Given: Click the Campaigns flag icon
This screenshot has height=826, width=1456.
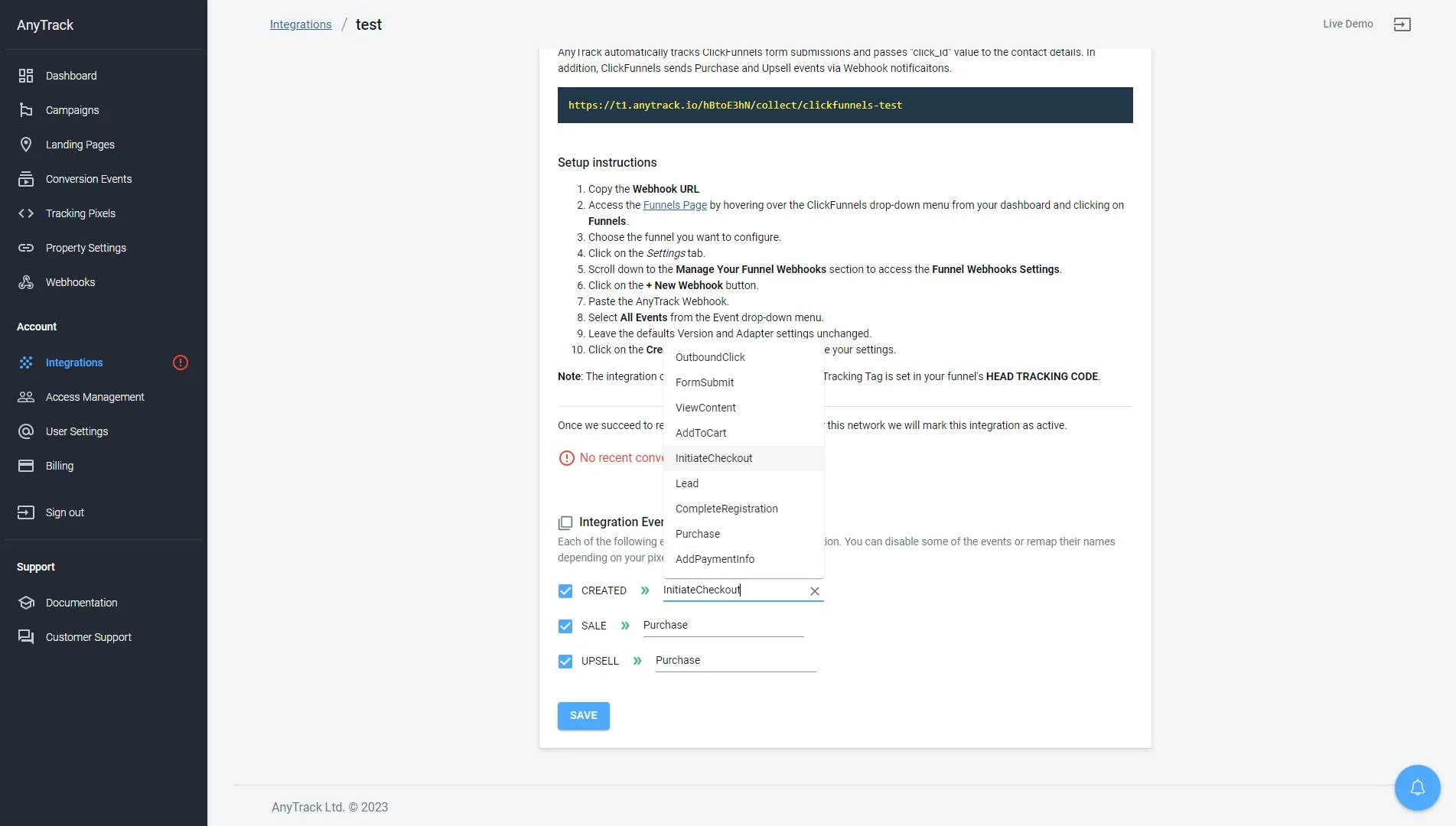Looking at the screenshot, I should click(26, 110).
